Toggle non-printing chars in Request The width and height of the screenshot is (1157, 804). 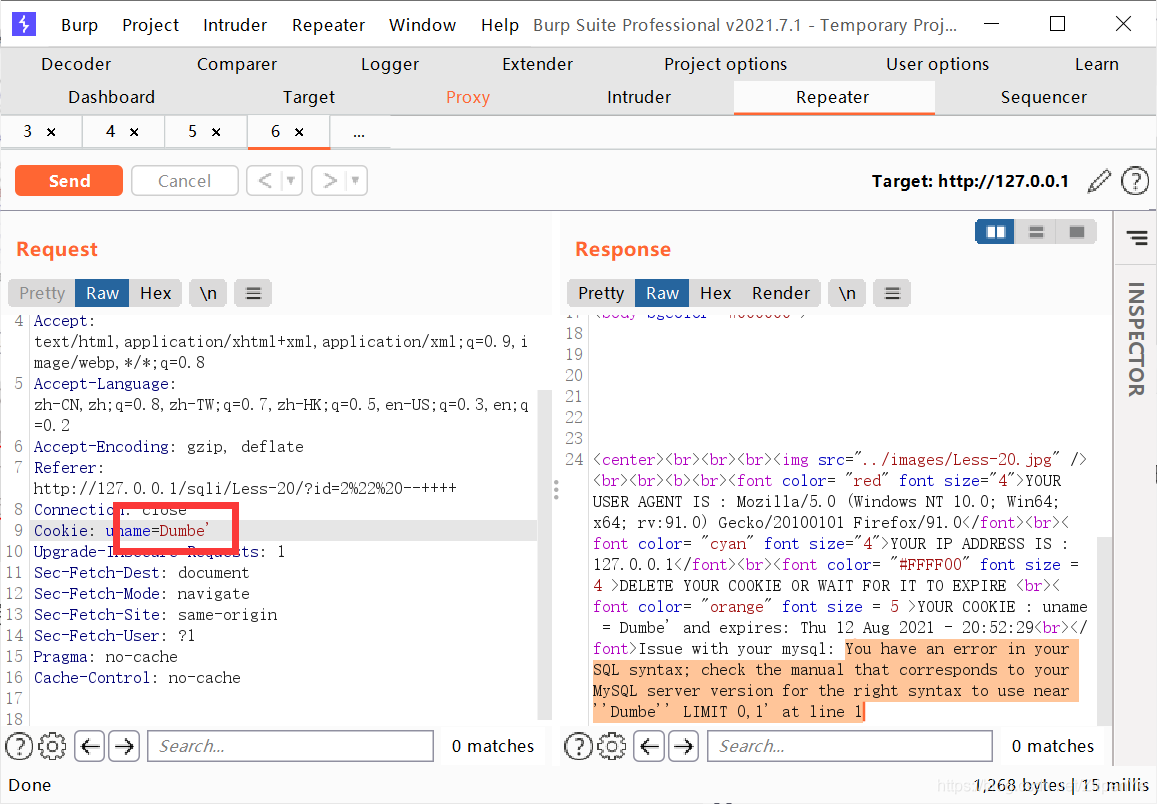point(208,294)
